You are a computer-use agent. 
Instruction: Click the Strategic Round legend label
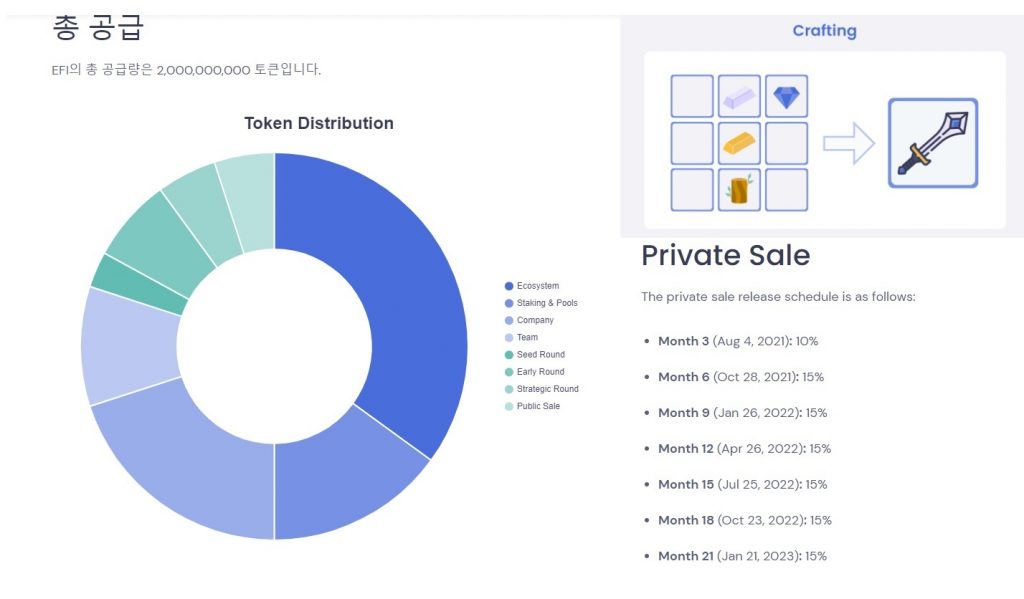pos(547,389)
